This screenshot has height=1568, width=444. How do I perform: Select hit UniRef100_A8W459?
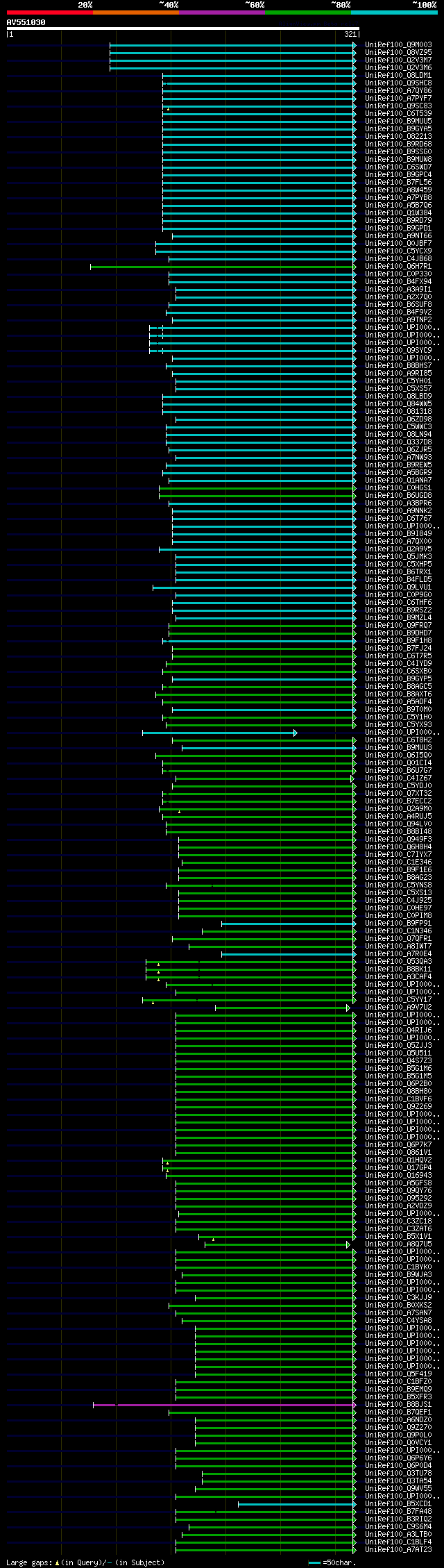pyautogui.click(x=398, y=190)
